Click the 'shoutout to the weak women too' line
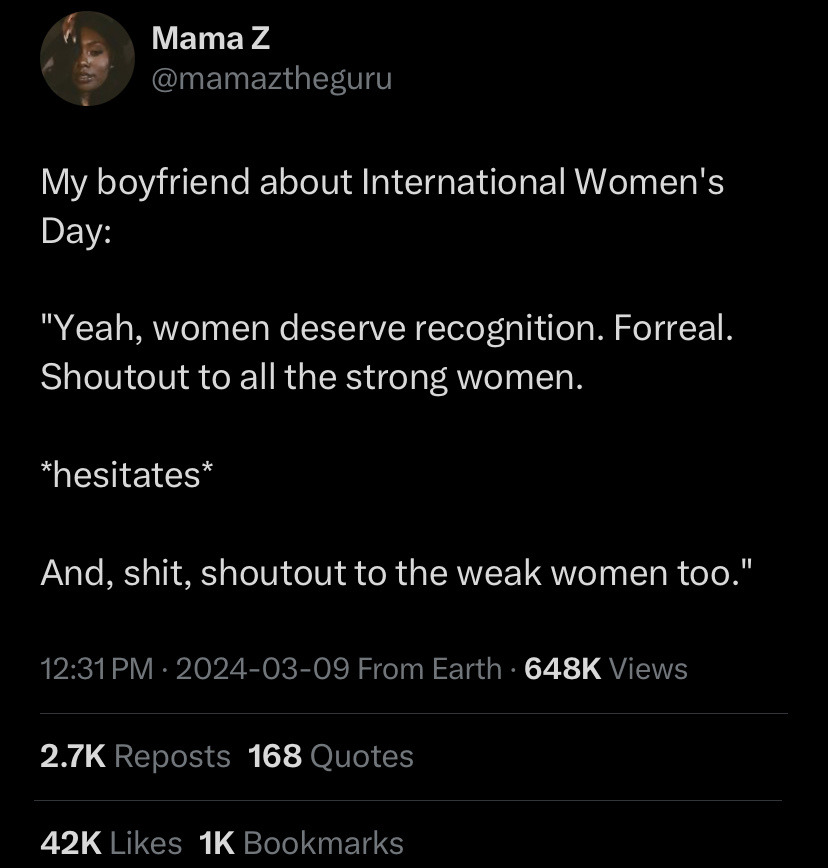The height and width of the screenshot is (868, 828). point(395,574)
